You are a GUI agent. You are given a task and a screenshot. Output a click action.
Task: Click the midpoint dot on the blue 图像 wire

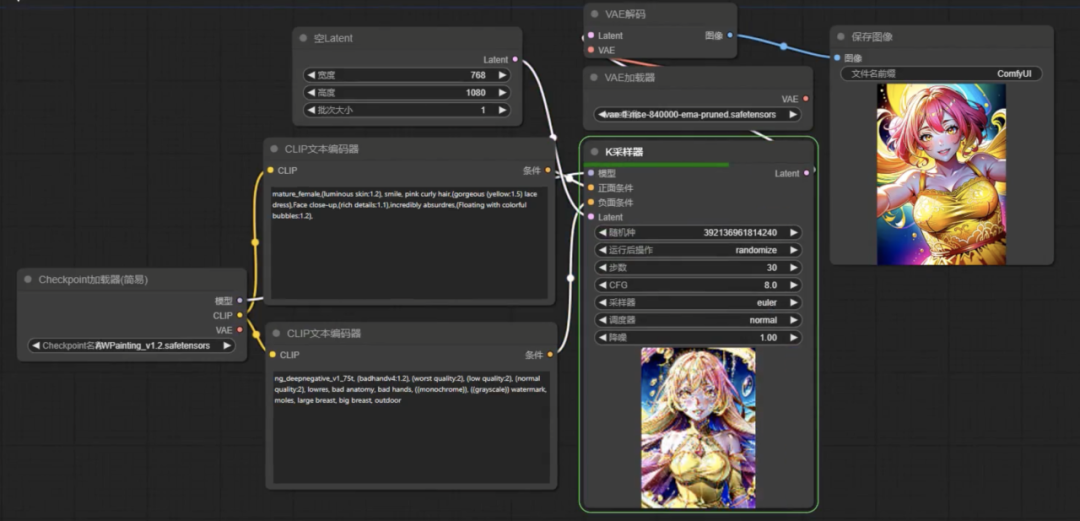[783, 46]
